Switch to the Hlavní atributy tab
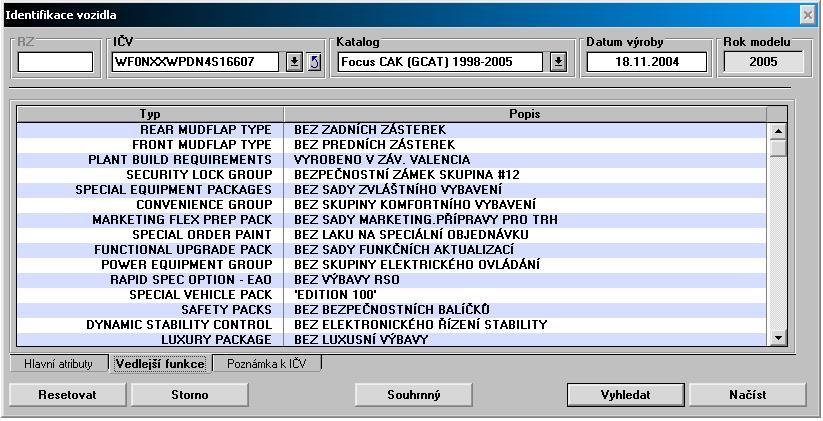This screenshot has width=823, height=421. 59,364
